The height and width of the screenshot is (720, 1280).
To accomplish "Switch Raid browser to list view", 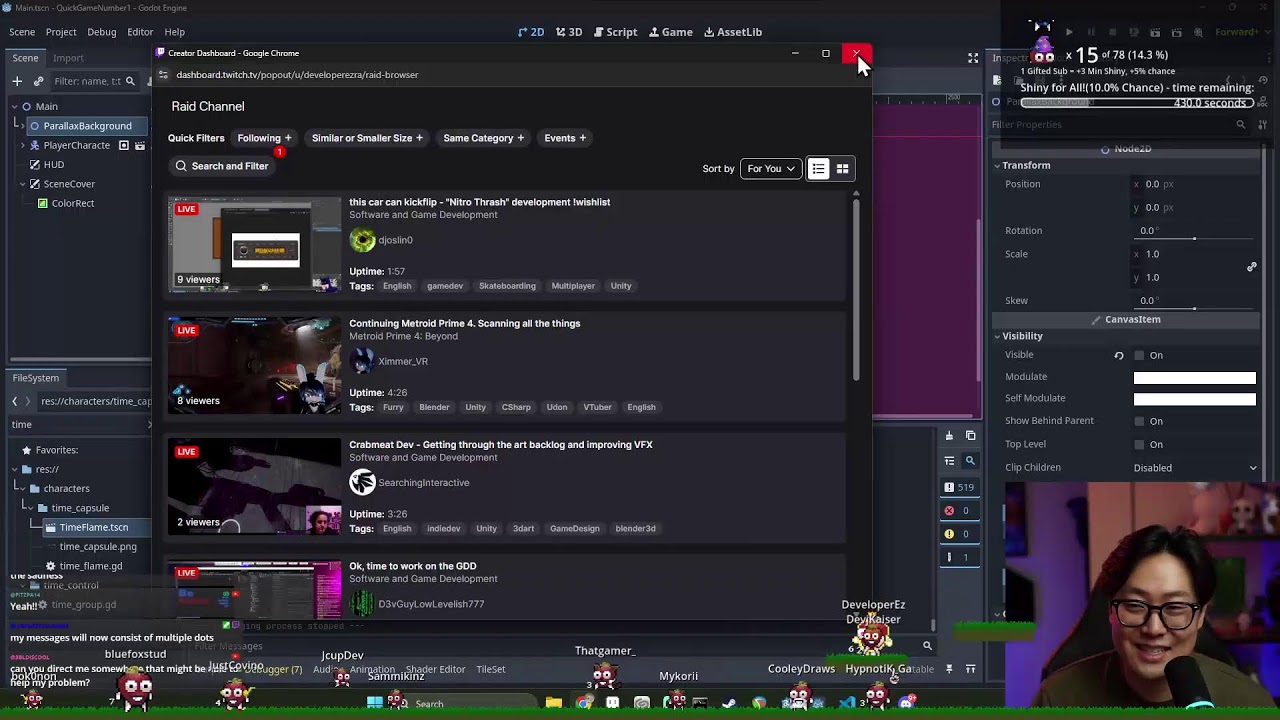I will (x=818, y=169).
